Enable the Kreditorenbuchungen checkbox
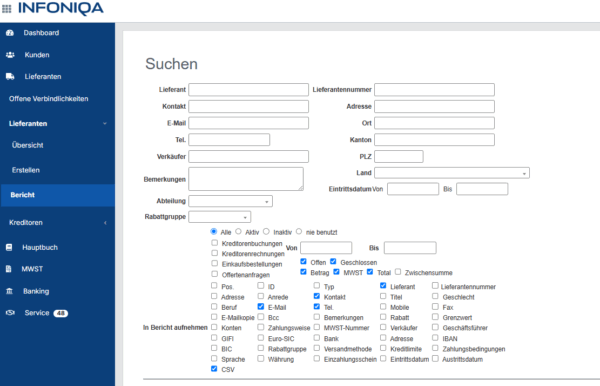 click(x=215, y=243)
